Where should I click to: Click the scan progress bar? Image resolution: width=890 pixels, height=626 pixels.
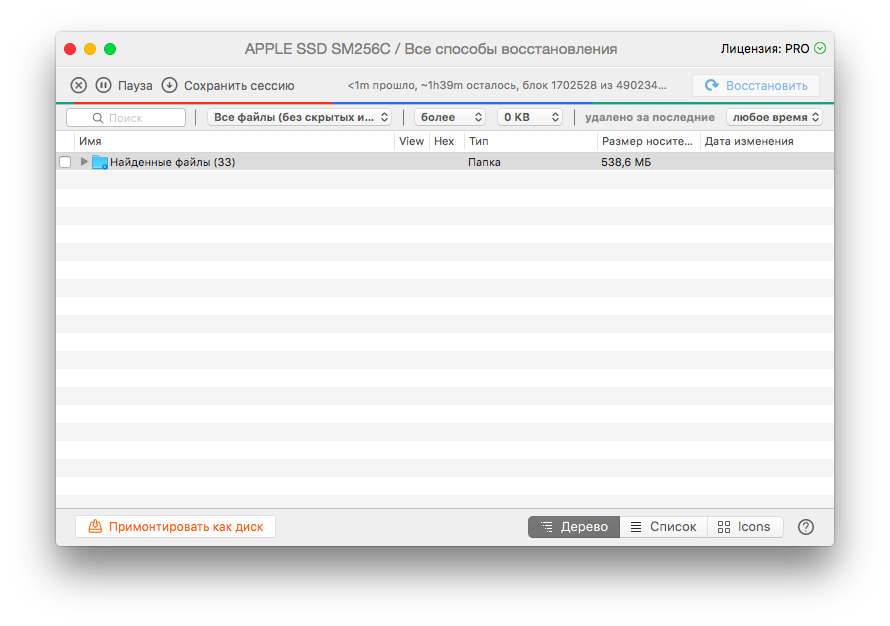coord(445,101)
